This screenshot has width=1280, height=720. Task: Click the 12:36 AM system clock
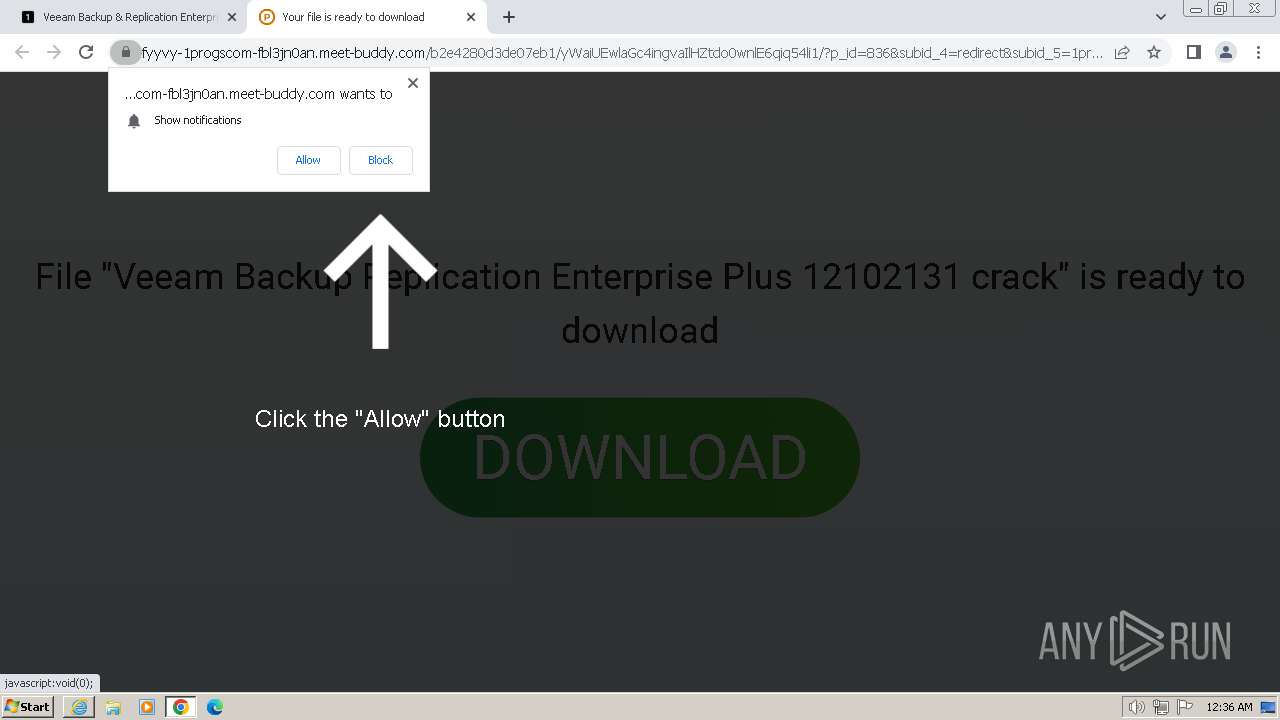1229,707
